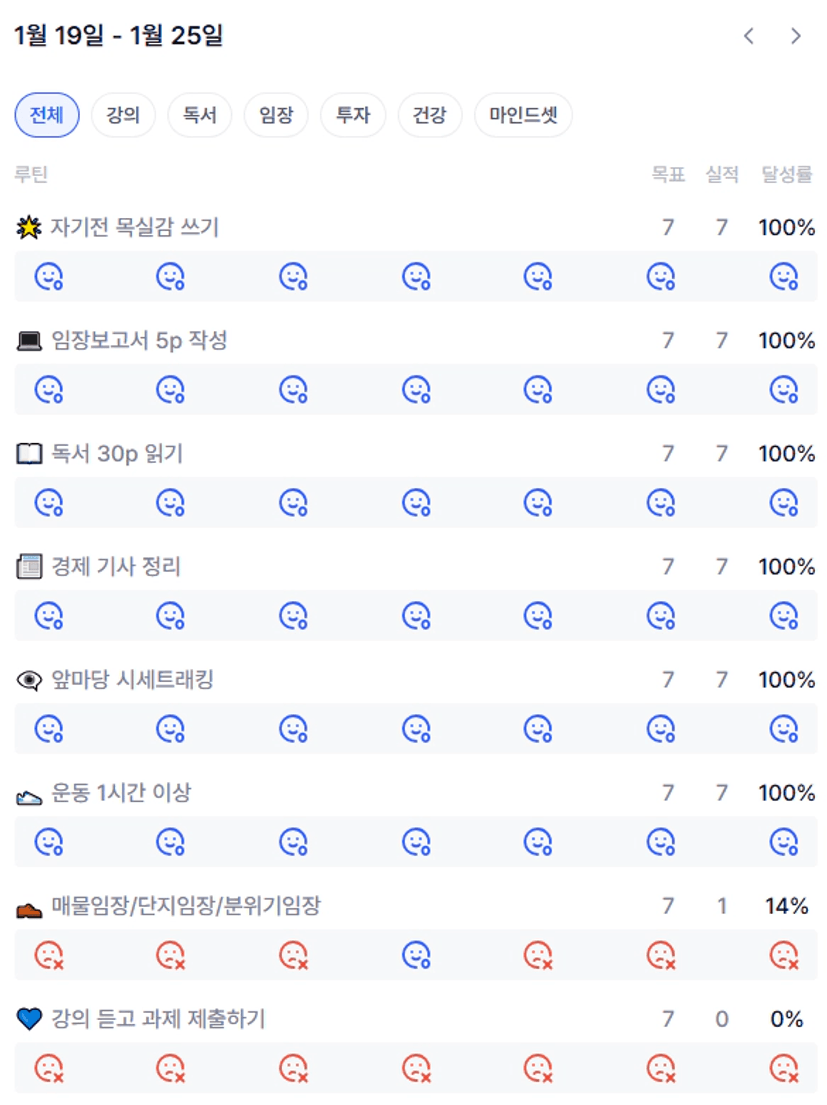Click the blue smiley in 매물임장/단지임장/분위기임장 row

coord(416,955)
